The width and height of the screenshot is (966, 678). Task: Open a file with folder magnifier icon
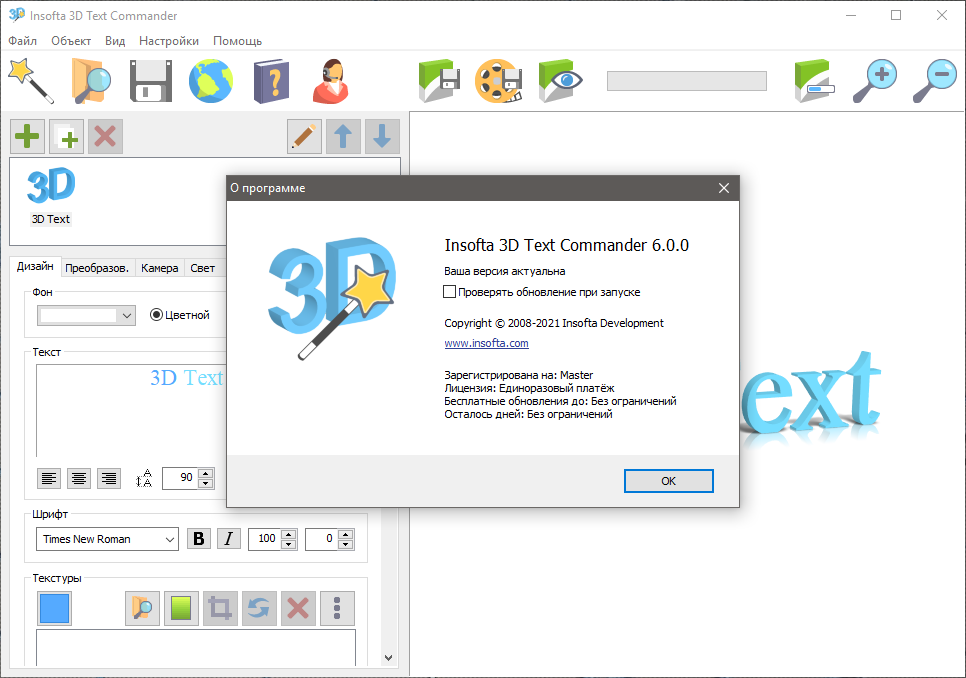click(x=91, y=81)
